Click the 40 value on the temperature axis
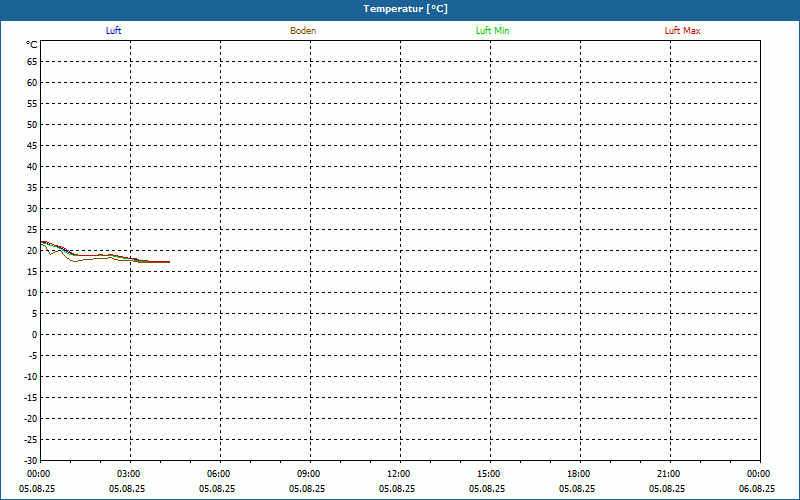This screenshot has height=500, width=800. (32, 166)
